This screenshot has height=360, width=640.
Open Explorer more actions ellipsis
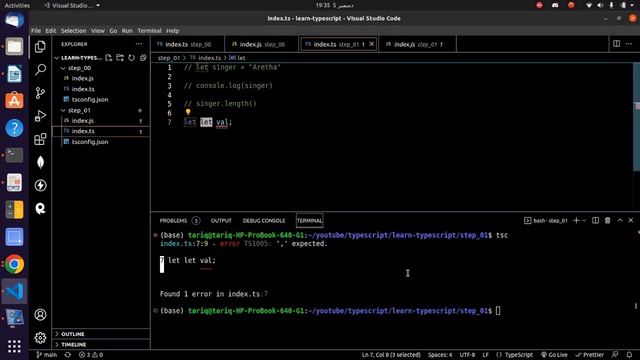coord(139,44)
